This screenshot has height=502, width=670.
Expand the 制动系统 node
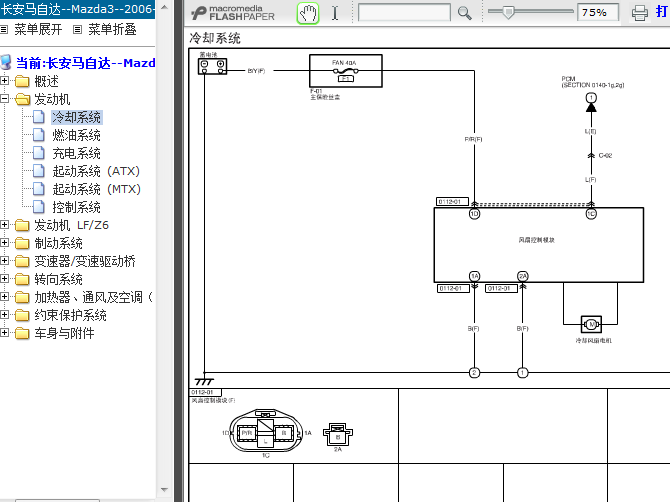pyautogui.click(x=5, y=243)
